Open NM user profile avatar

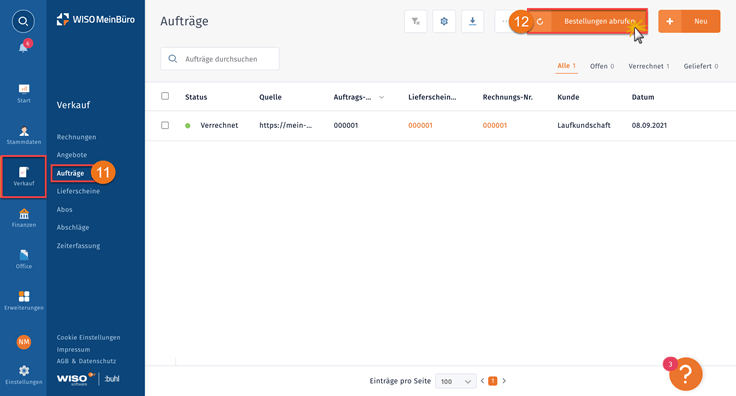23,342
